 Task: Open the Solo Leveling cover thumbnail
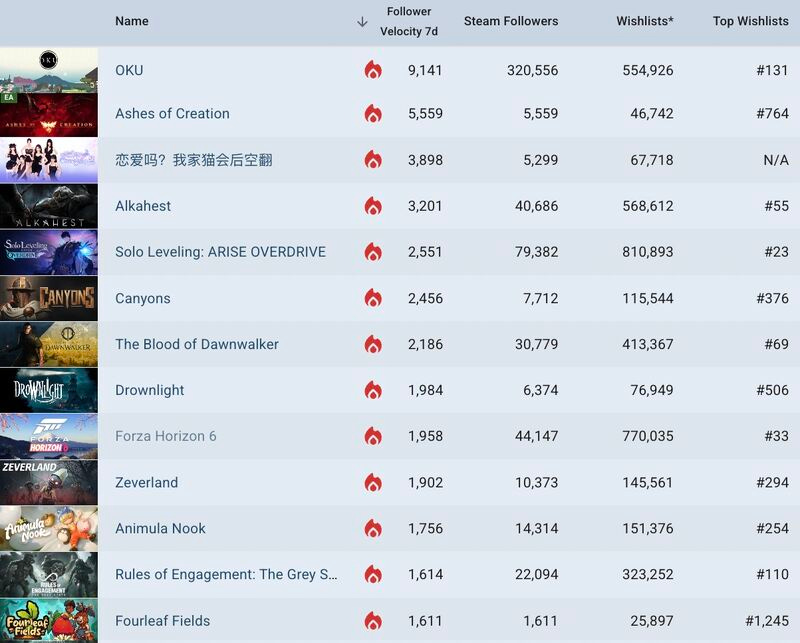[48, 252]
